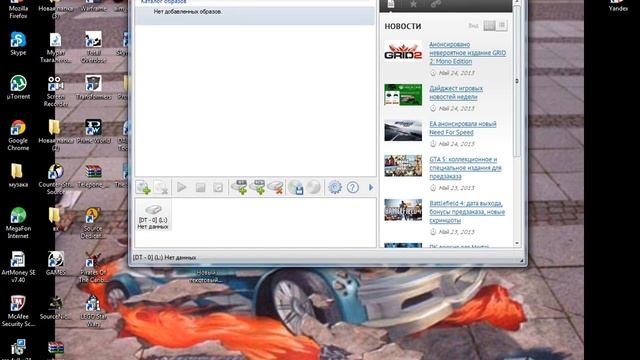Open McAfee Security Scan shortcut
The image size is (640, 360).
(x=18, y=311)
